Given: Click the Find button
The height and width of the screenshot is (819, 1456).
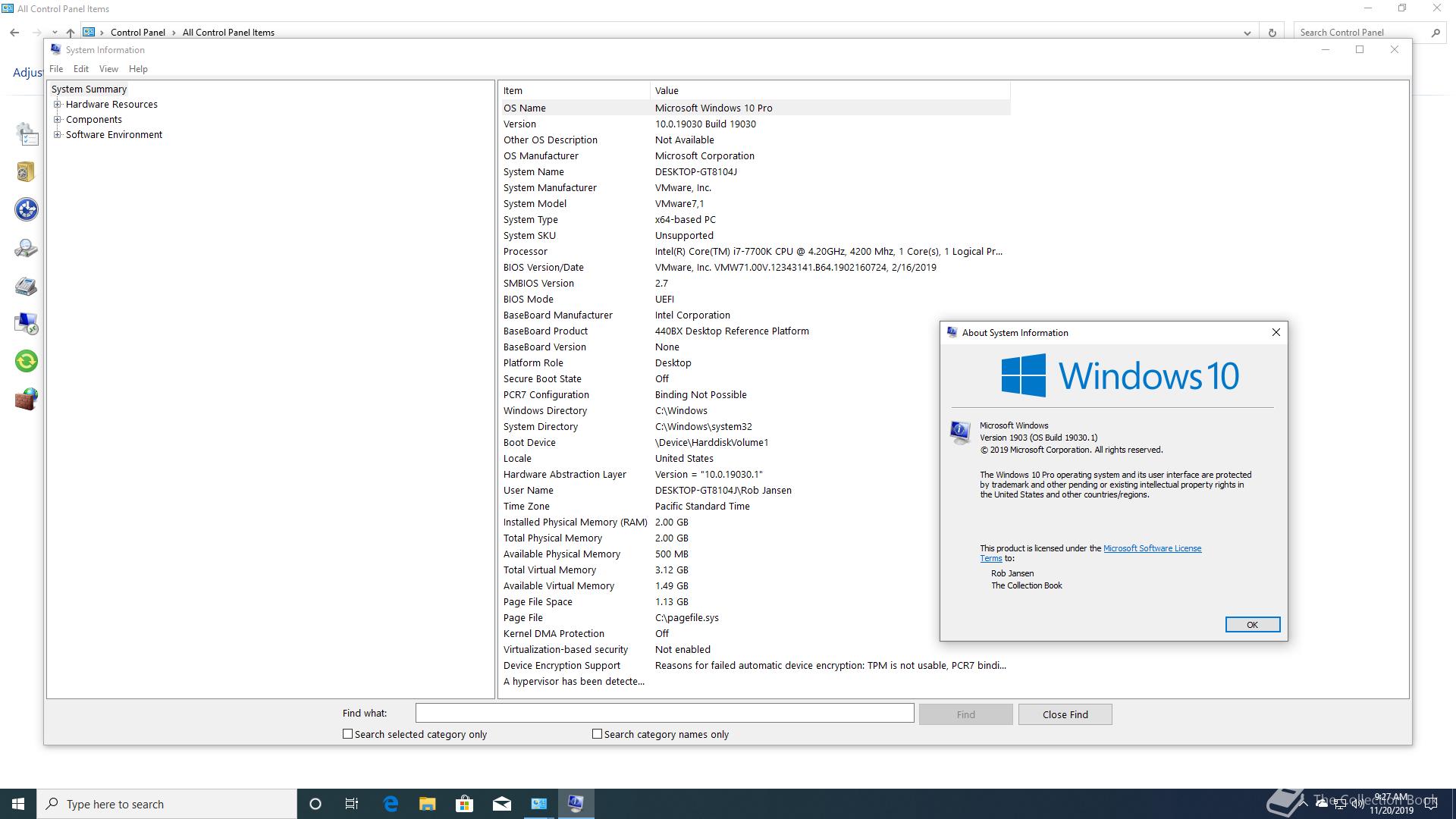Looking at the screenshot, I should 965,714.
